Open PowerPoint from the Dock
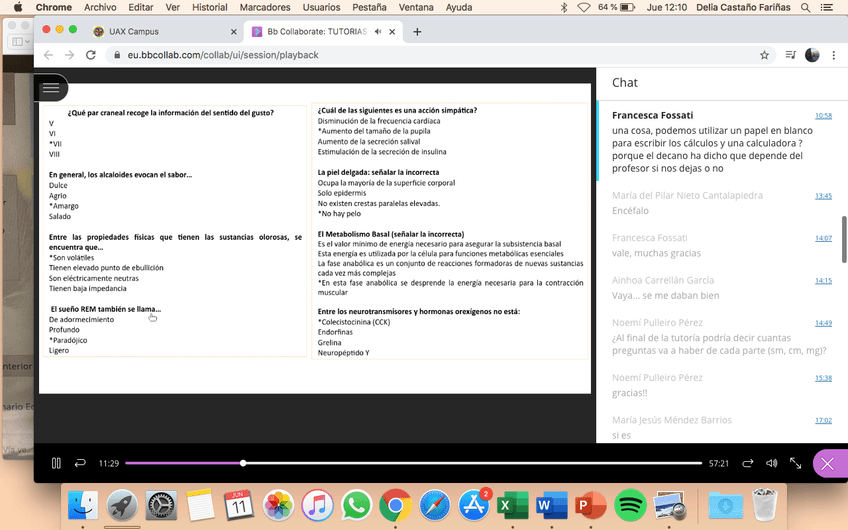The image size is (848, 530). pos(591,506)
